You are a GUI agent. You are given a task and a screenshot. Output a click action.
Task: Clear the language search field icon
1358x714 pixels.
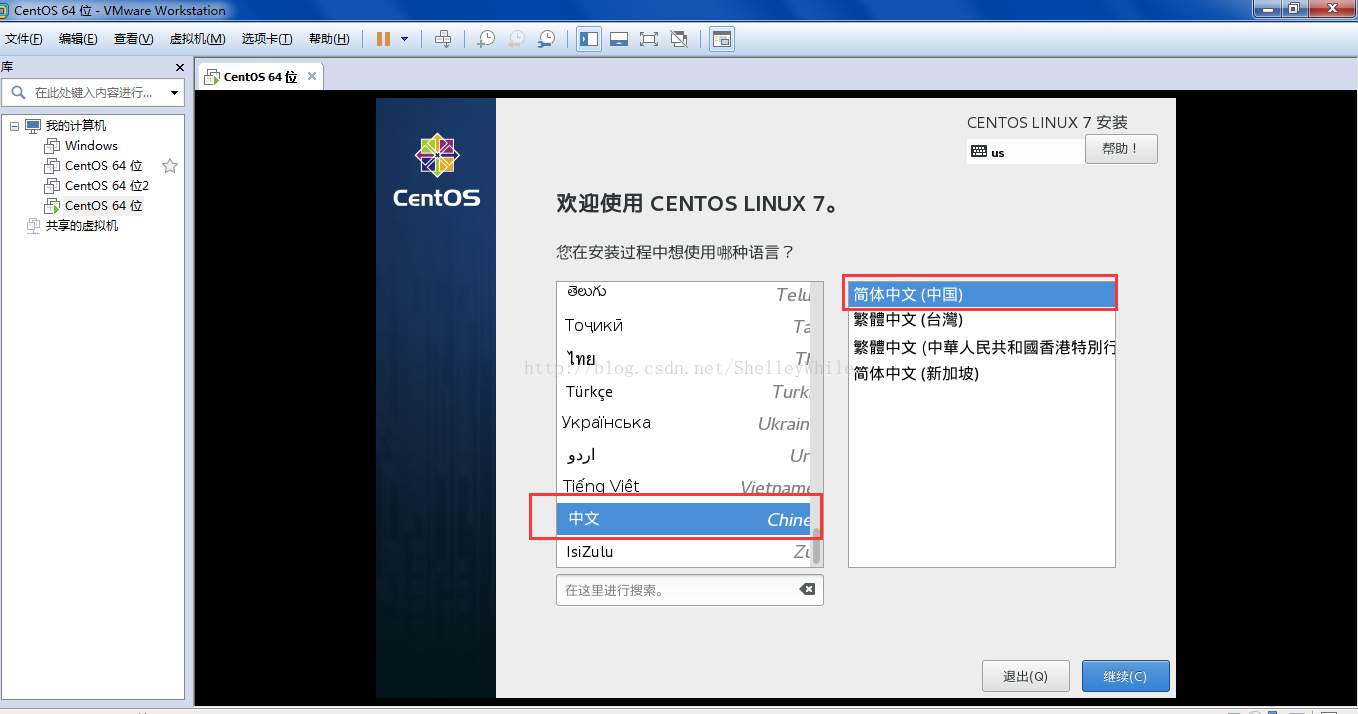click(x=807, y=590)
